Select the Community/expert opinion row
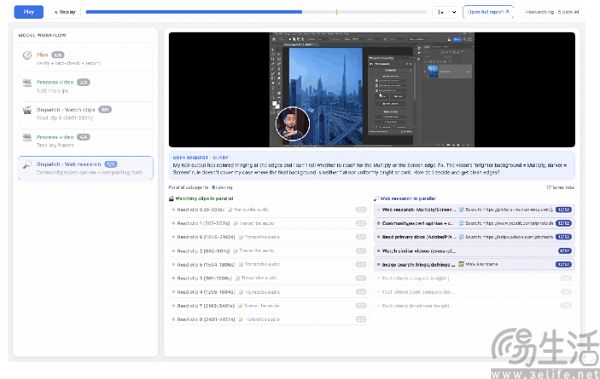The height and width of the screenshot is (379, 600). (474, 223)
